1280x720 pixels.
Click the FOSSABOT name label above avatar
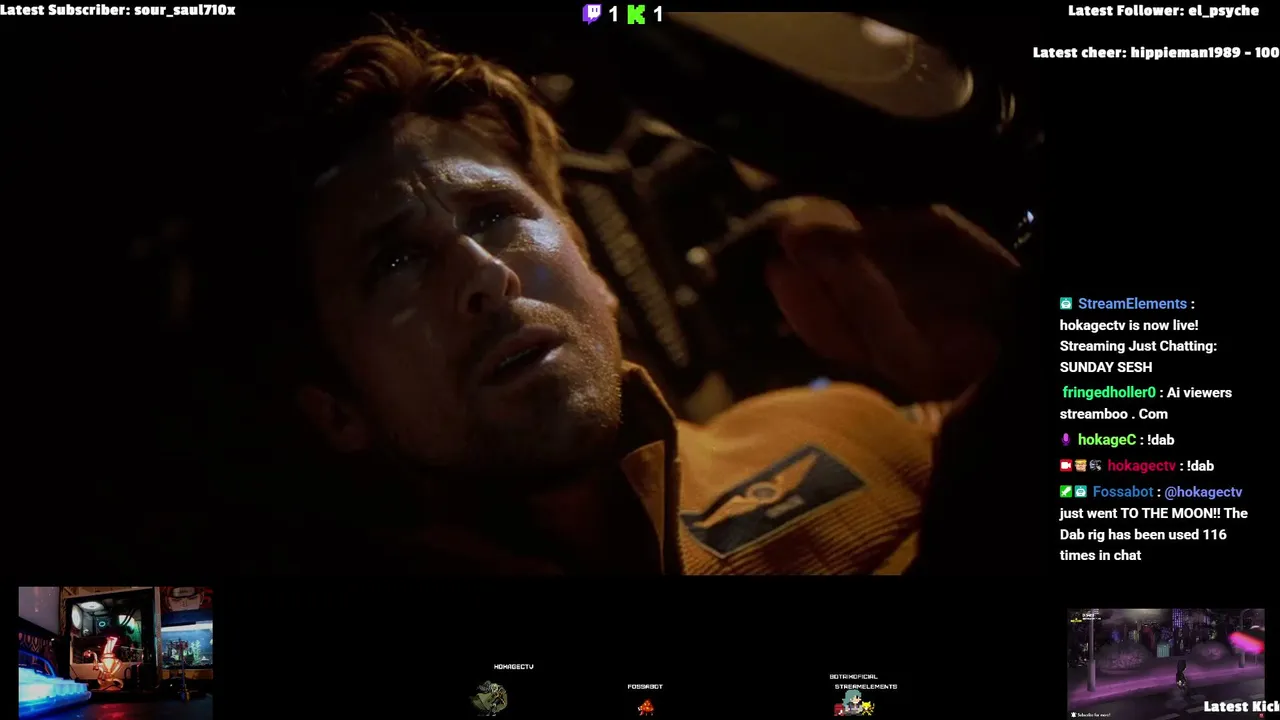(645, 687)
